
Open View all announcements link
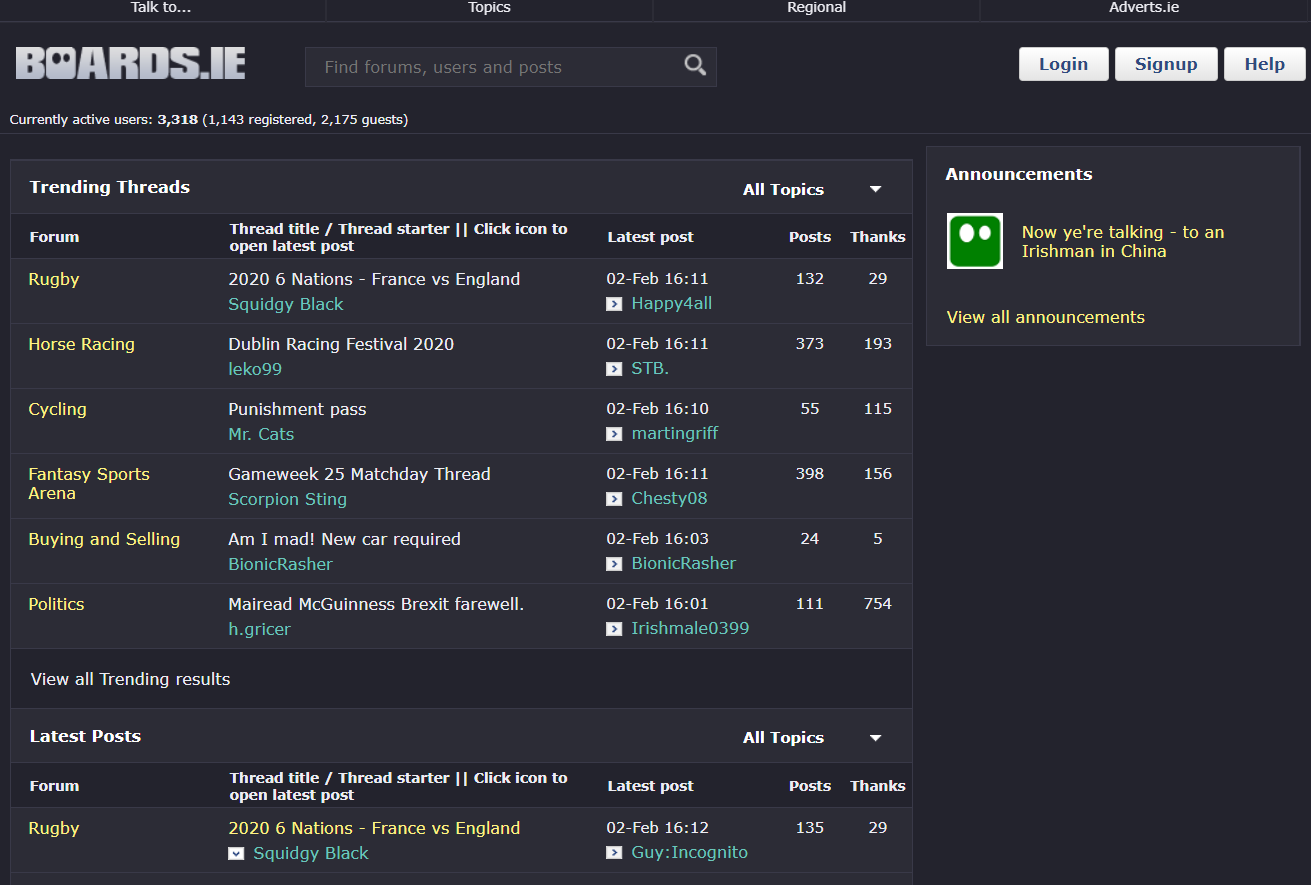click(x=1046, y=317)
